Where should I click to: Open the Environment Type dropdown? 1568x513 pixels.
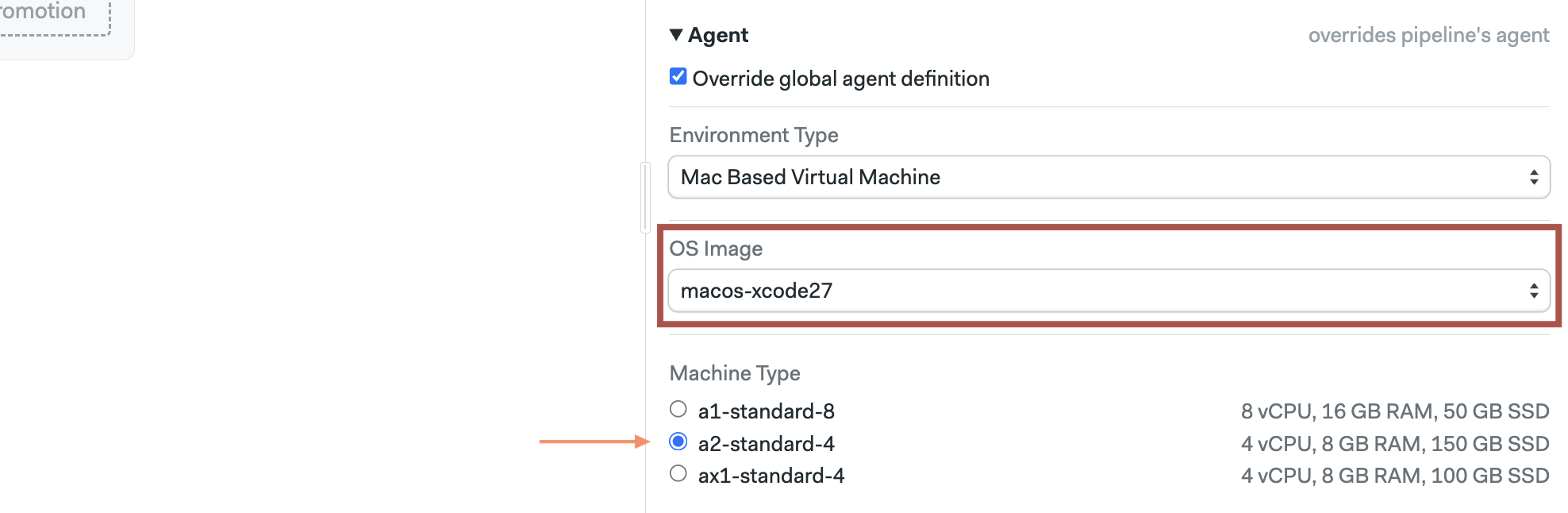point(1109,177)
